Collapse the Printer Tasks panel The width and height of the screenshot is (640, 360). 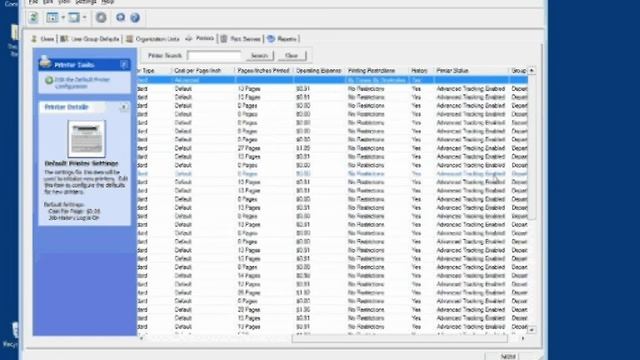124,64
